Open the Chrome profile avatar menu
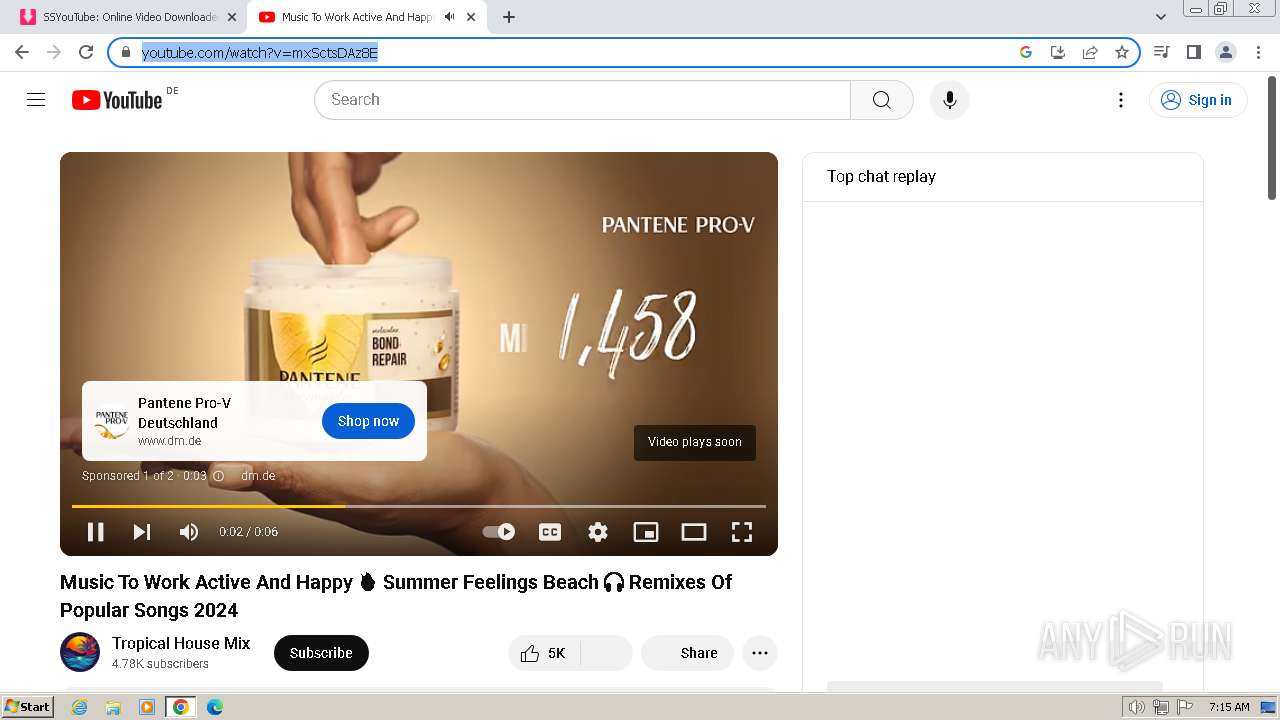1280x720 pixels. coord(1225,52)
